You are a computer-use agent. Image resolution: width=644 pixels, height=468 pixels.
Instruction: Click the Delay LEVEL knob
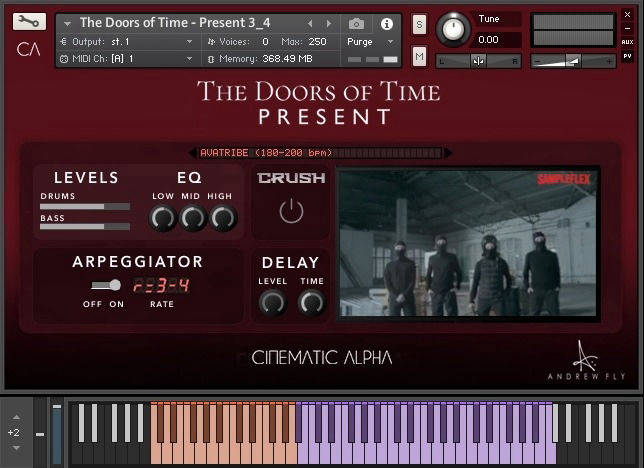point(272,303)
